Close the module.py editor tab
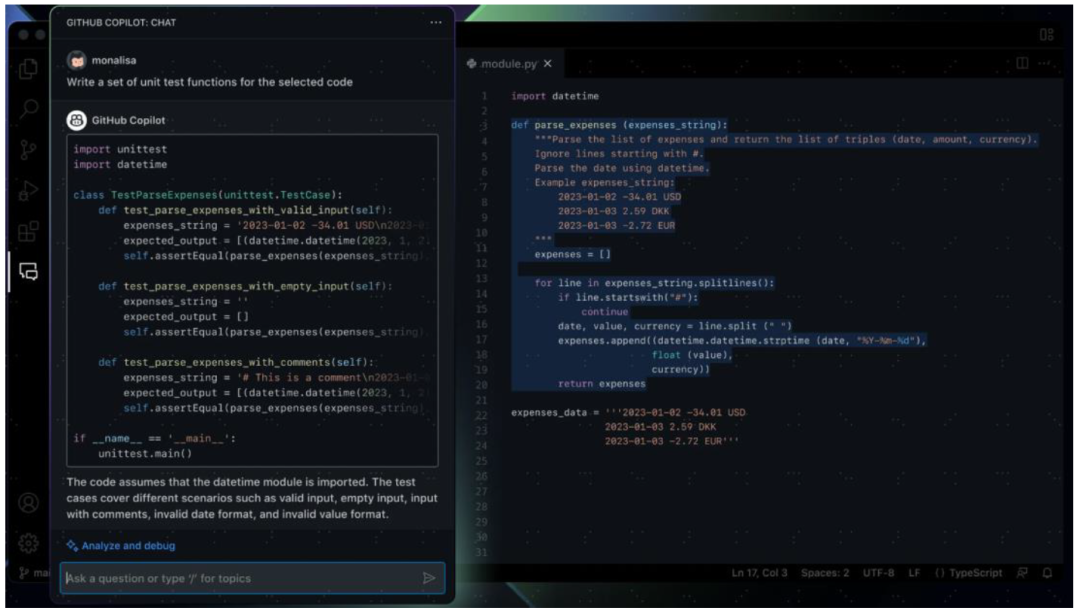1080x614 pixels. point(547,64)
